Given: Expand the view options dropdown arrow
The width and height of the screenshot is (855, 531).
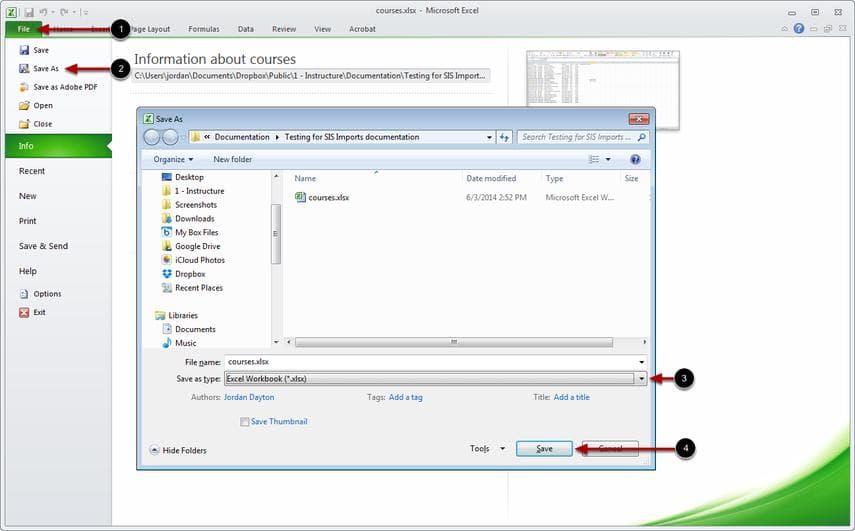Looking at the screenshot, I should point(608,160).
